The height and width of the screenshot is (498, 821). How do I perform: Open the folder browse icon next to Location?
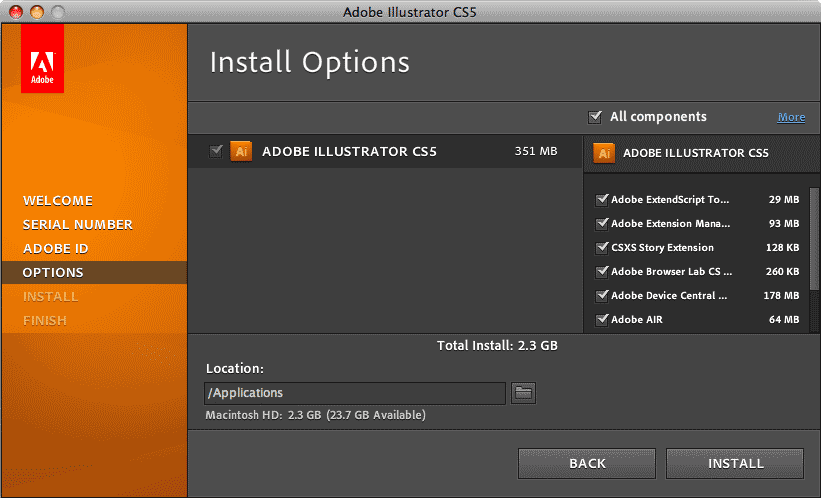click(523, 393)
